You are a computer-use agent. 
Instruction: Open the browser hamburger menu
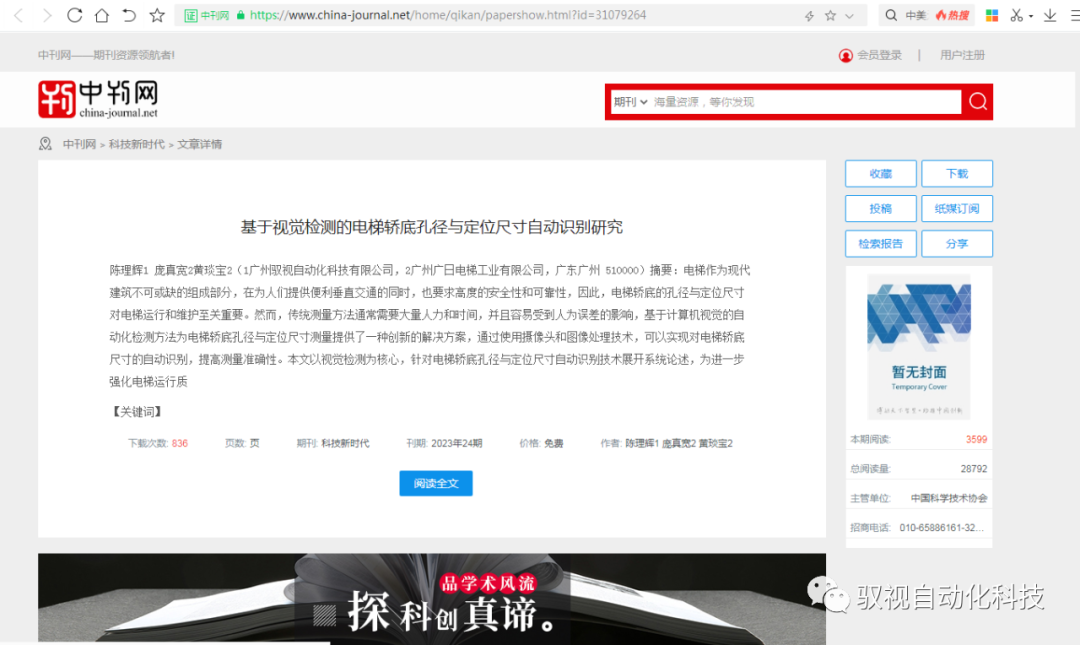click(1074, 15)
